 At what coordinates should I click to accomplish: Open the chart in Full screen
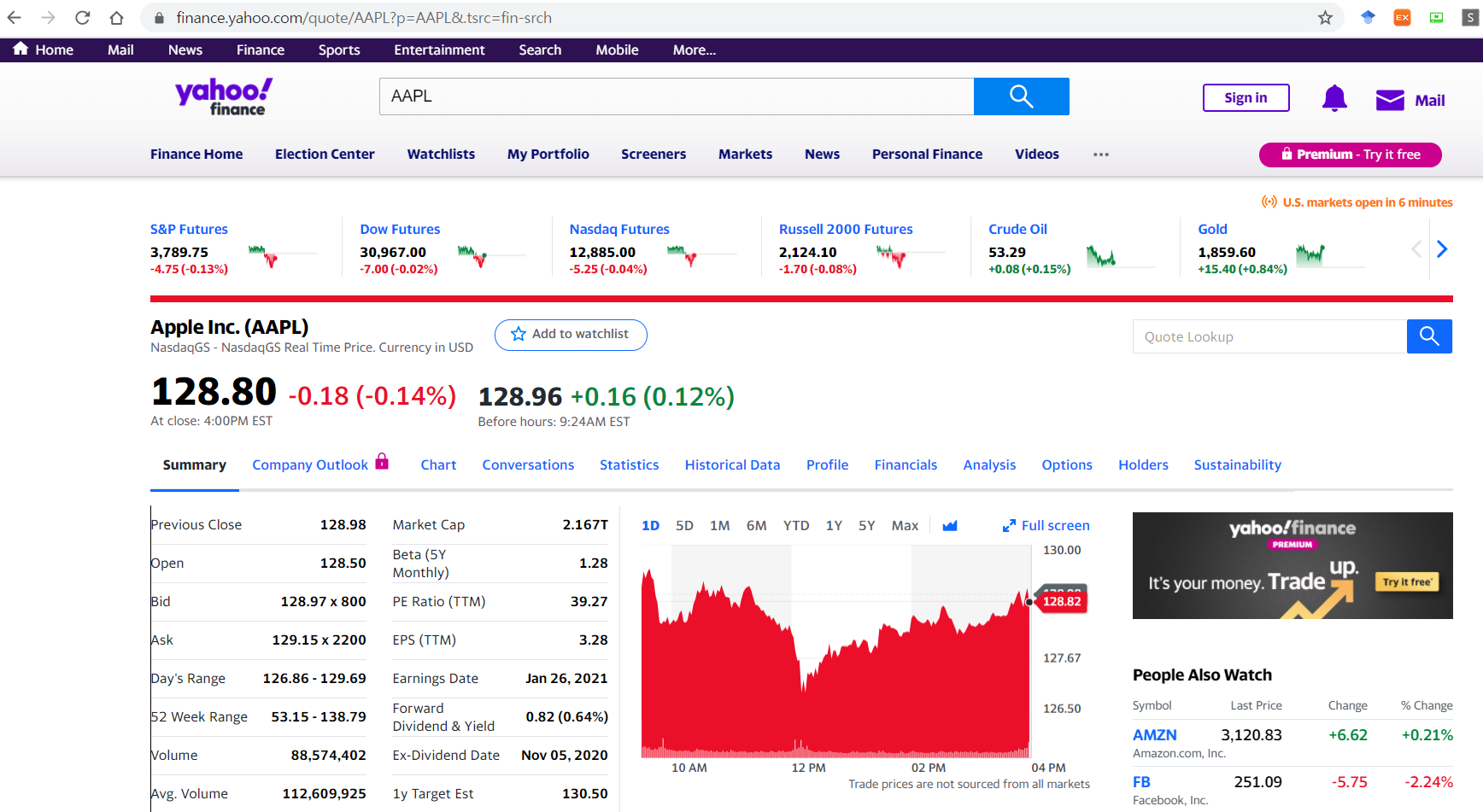pos(1046,526)
